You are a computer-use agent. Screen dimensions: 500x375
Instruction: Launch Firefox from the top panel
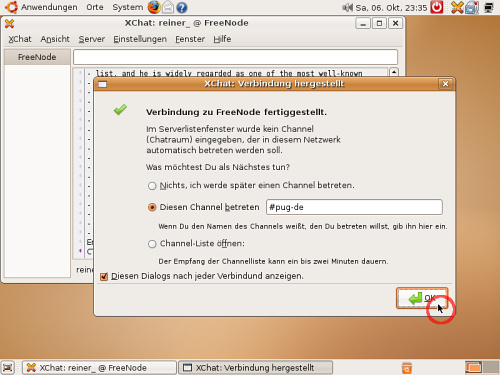[154, 7]
